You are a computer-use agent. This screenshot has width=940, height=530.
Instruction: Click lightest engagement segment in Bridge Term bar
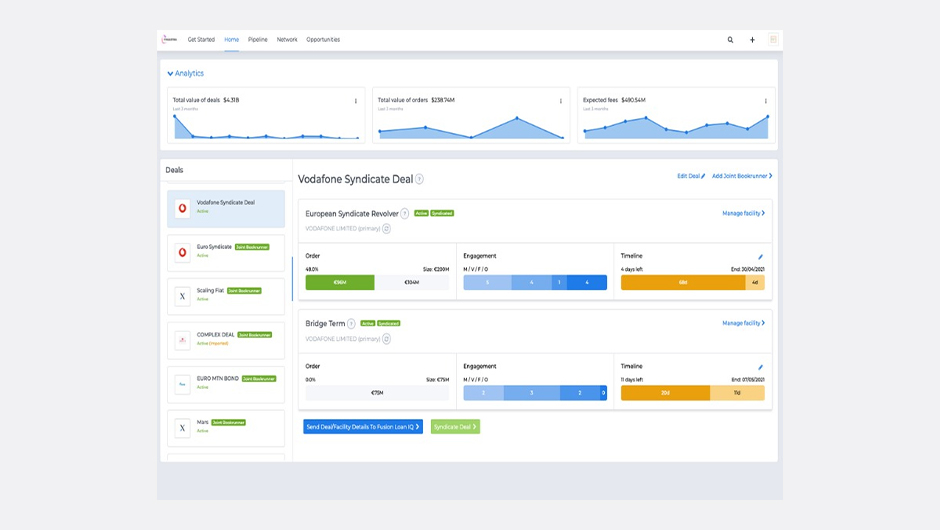(x=484, y=393)
